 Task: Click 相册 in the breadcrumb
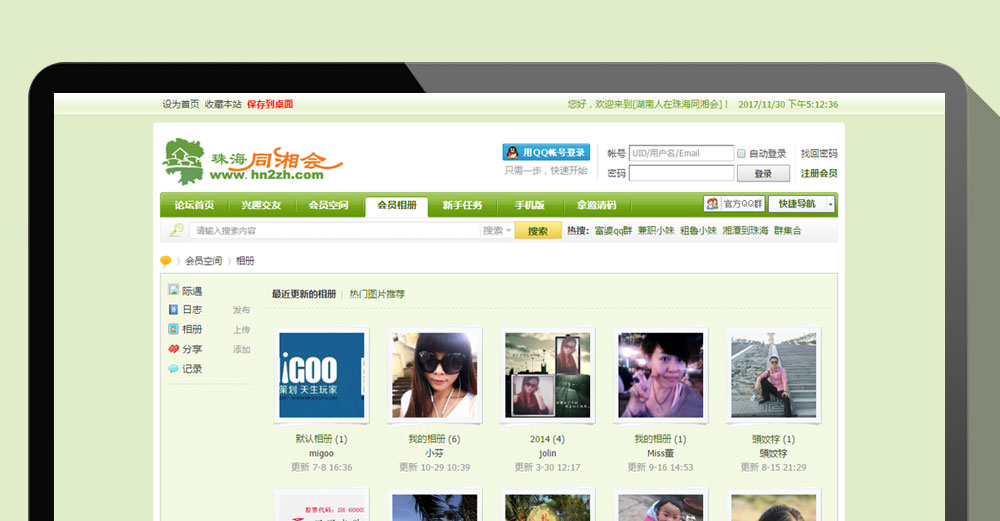(x=245, y=261)
